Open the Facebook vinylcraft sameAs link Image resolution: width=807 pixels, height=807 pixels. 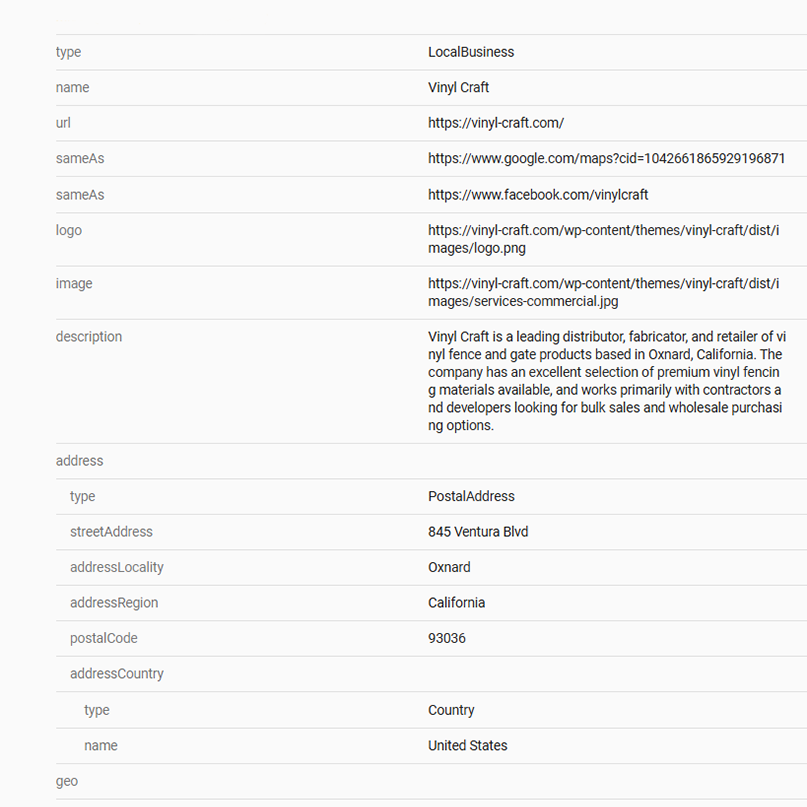coord(538,195)
